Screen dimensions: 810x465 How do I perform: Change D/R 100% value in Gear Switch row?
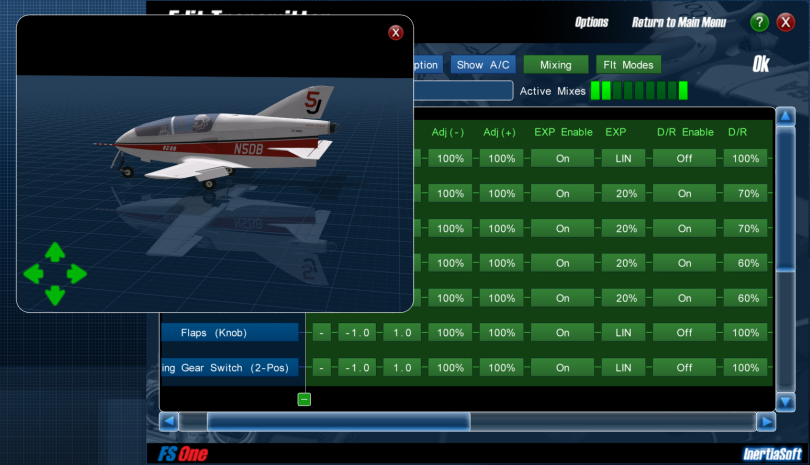point(745,368)
